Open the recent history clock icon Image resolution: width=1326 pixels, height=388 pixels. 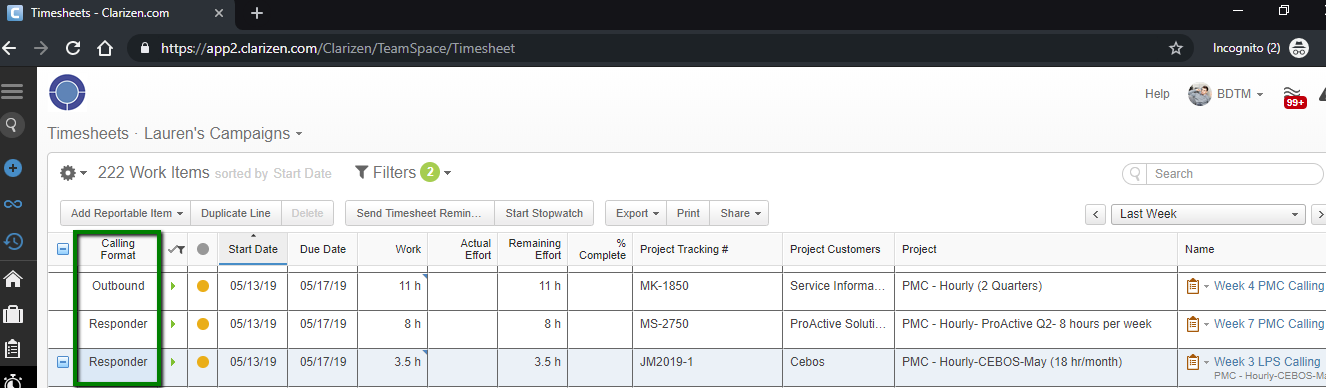tap(13, 241)
